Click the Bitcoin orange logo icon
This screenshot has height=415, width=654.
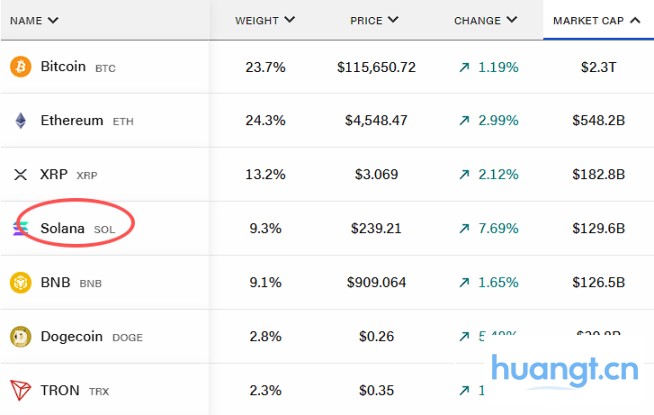point(20,67)
